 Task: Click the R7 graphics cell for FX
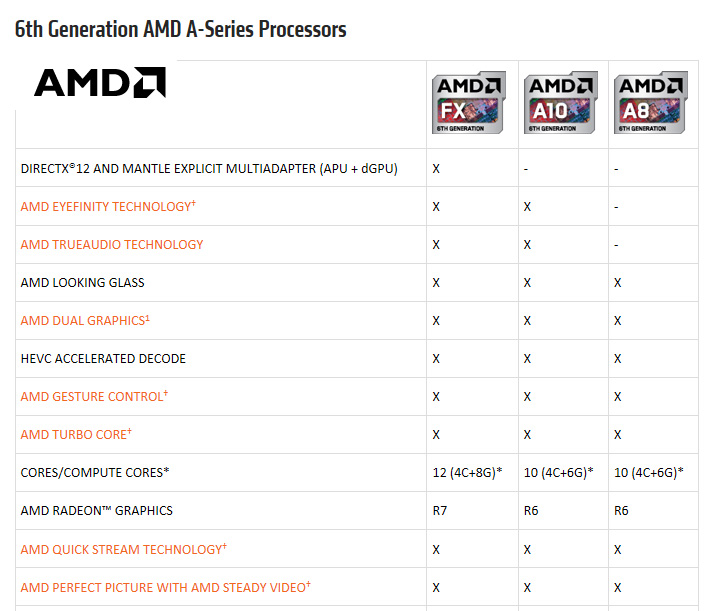[438, 510]
